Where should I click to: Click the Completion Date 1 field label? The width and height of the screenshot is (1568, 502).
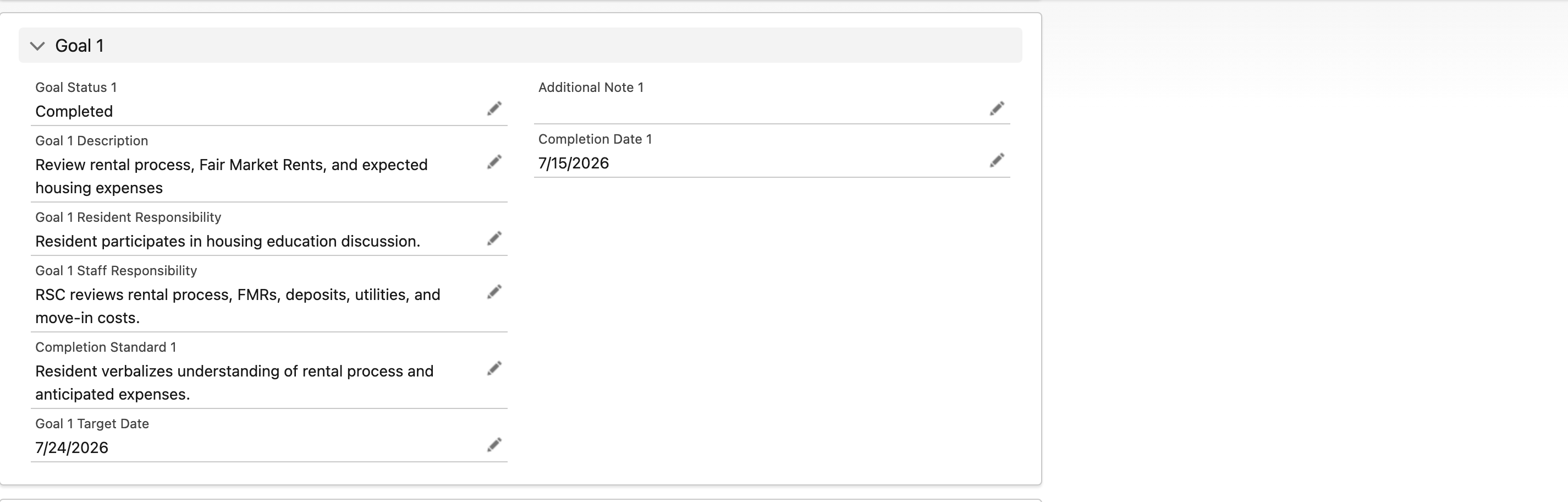595,139
